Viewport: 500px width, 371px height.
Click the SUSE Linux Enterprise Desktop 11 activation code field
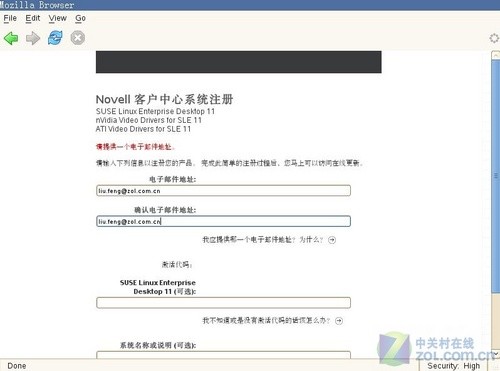click(223, 303)
